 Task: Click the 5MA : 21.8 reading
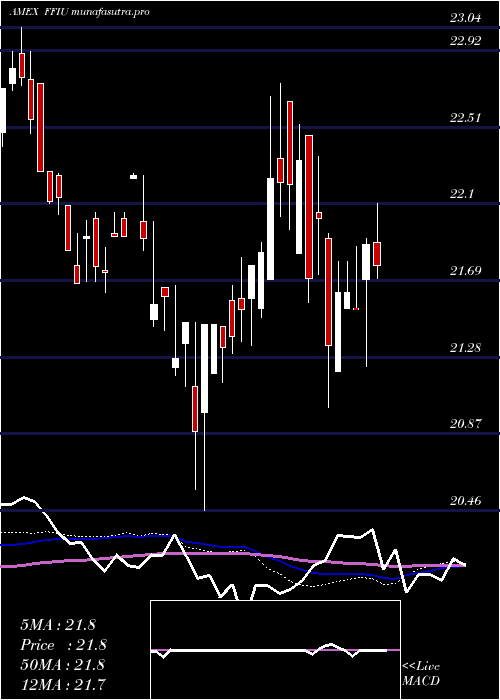pyautogui.click(x=58, y=625)
